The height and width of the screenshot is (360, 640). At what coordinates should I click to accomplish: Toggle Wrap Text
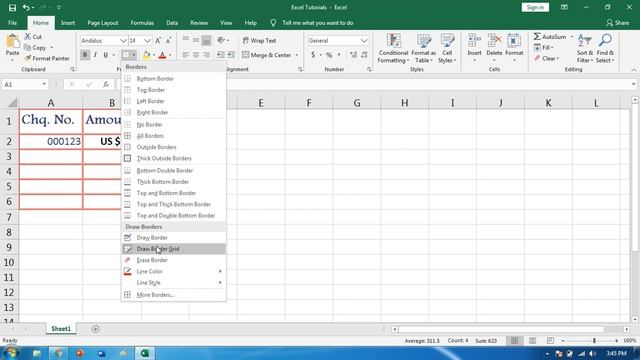pyautogui.click(x=260, y=40)
